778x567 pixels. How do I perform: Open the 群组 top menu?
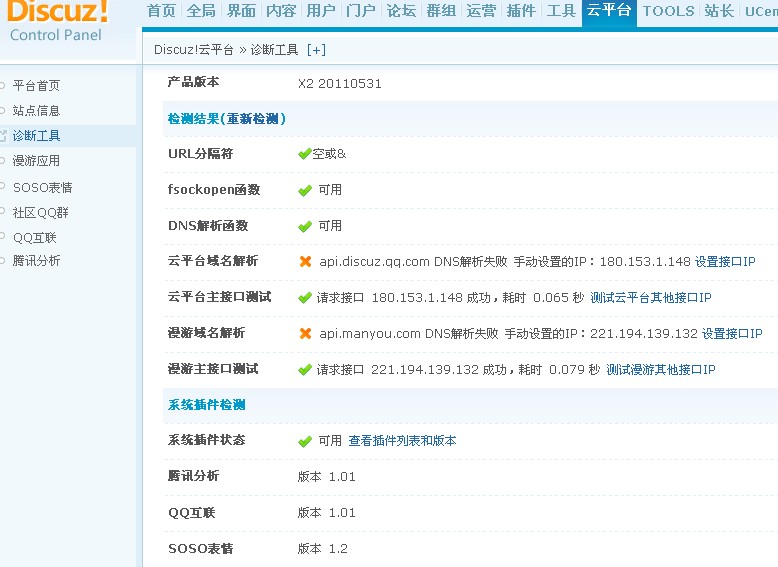pyautogui.click(x=441, y=10)
